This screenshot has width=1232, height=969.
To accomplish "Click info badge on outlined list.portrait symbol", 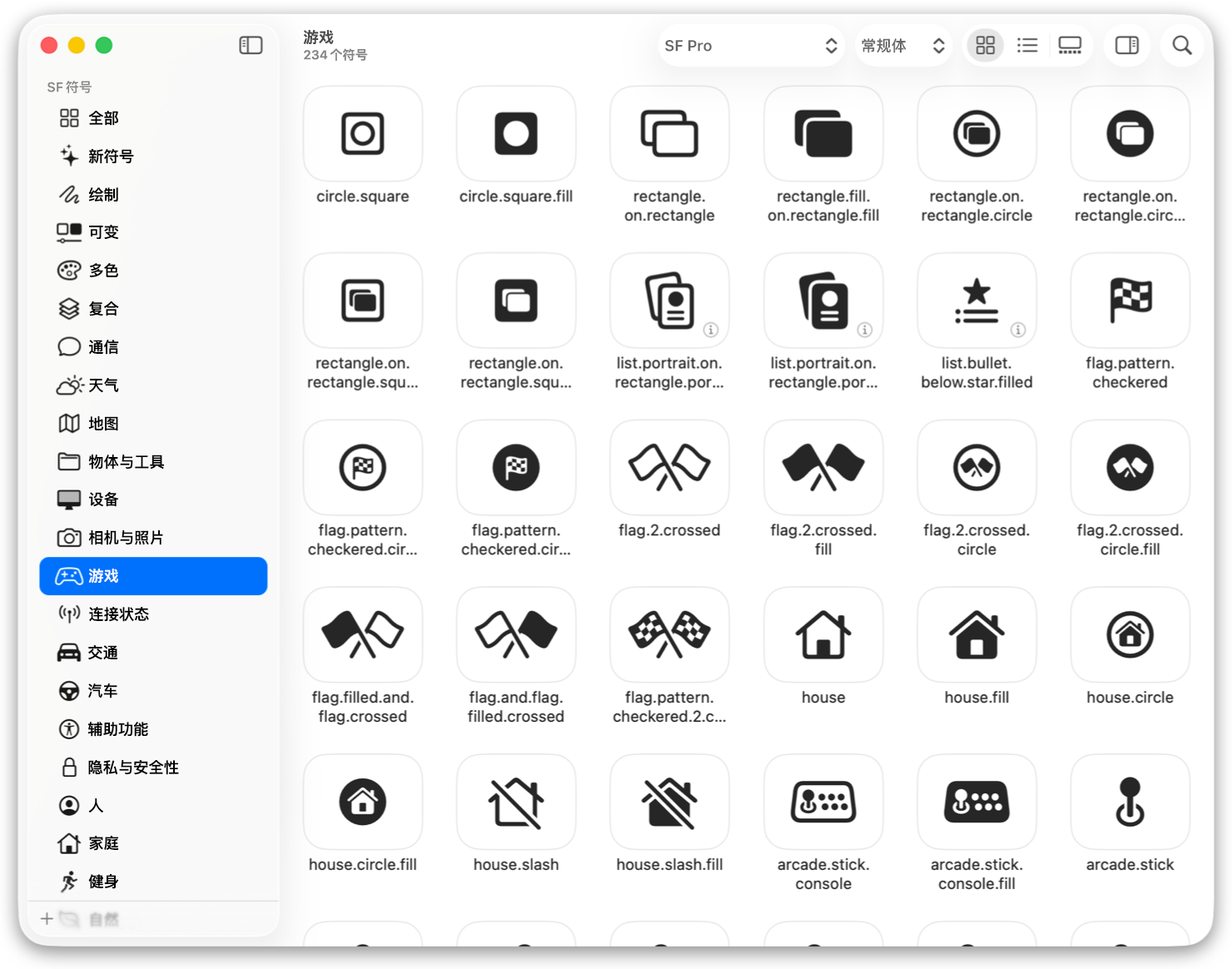I will pos(711,330).
